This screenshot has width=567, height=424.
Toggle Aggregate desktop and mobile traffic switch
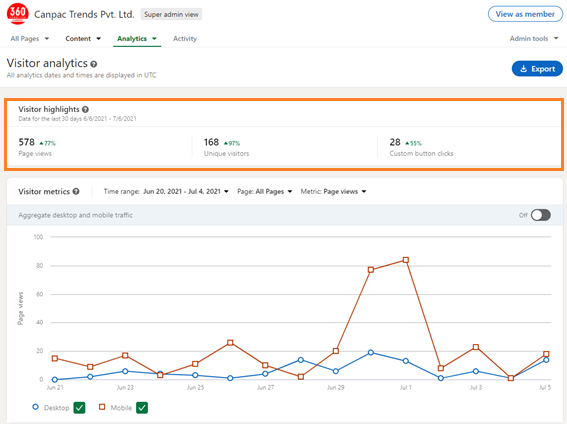click(541, 215)
